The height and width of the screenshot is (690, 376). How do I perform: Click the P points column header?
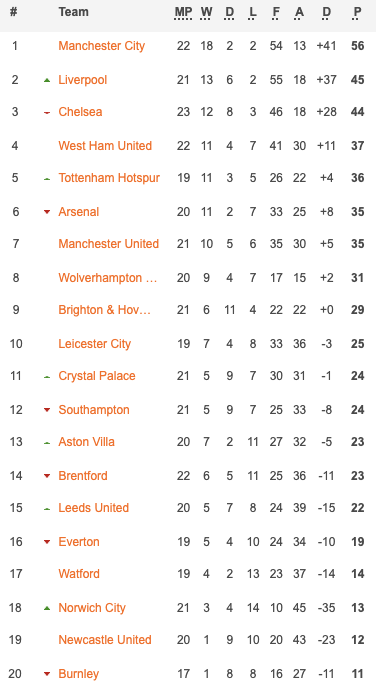pyautogui.click(x=357, y=12)
